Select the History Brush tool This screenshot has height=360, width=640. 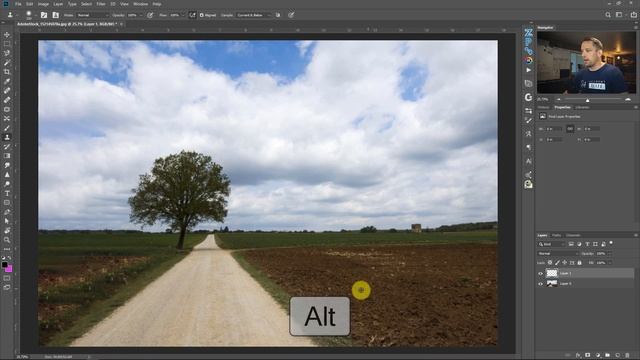pyautogui.click(x=7, y=147)
